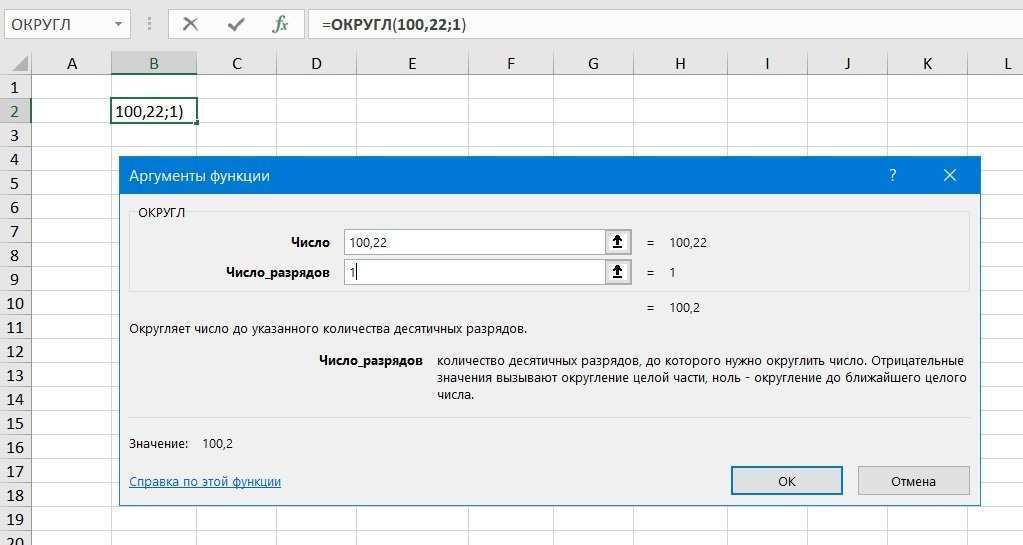Select cell B2 containing 100,22;1)

(x=154, y=111)
